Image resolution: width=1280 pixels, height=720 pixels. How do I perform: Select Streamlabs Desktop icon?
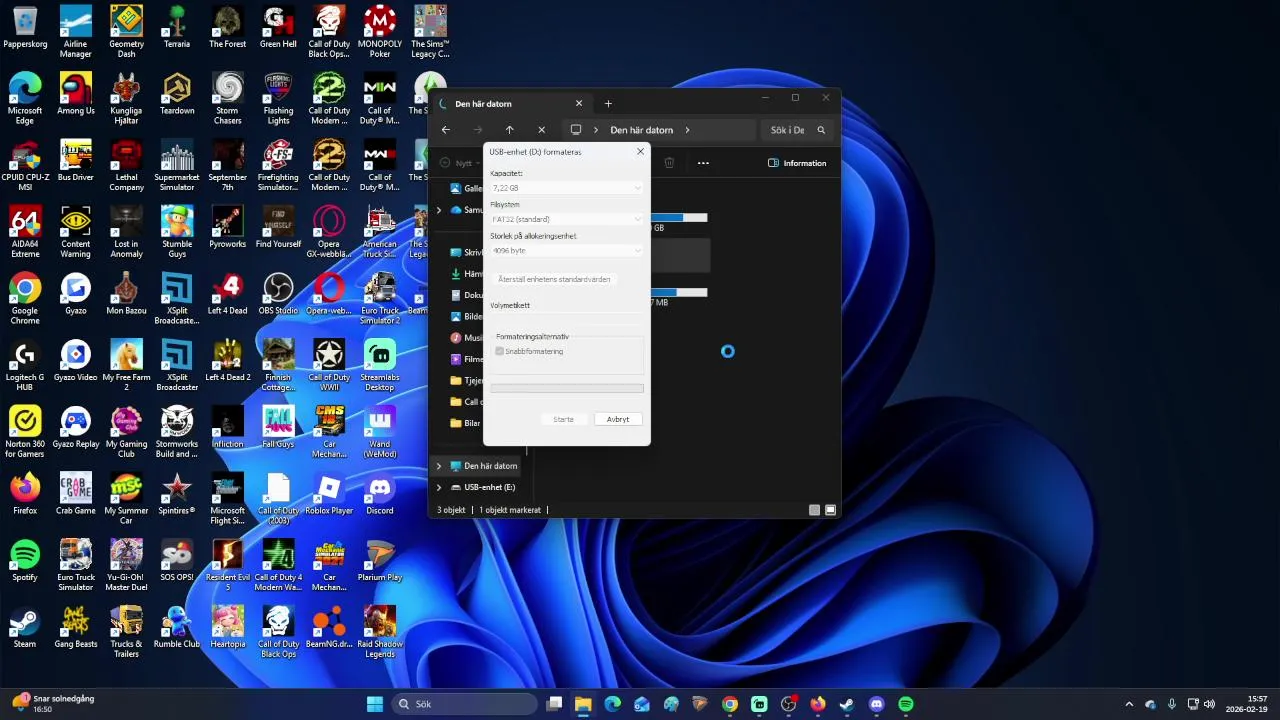tap(380, 365)
